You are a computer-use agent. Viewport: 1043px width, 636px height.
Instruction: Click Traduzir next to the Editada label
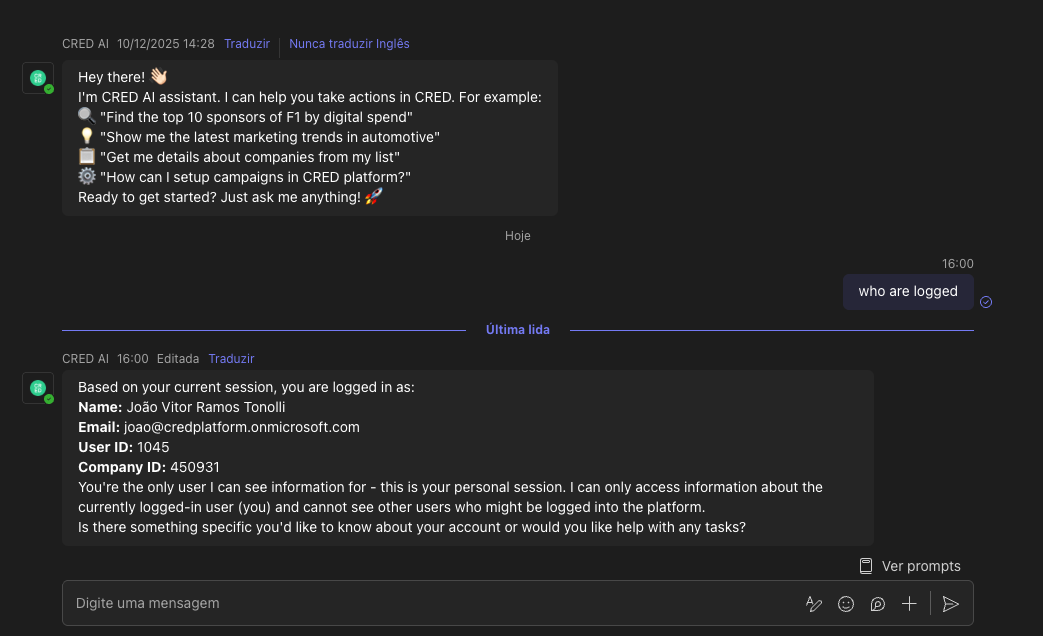tap(231, 358)
